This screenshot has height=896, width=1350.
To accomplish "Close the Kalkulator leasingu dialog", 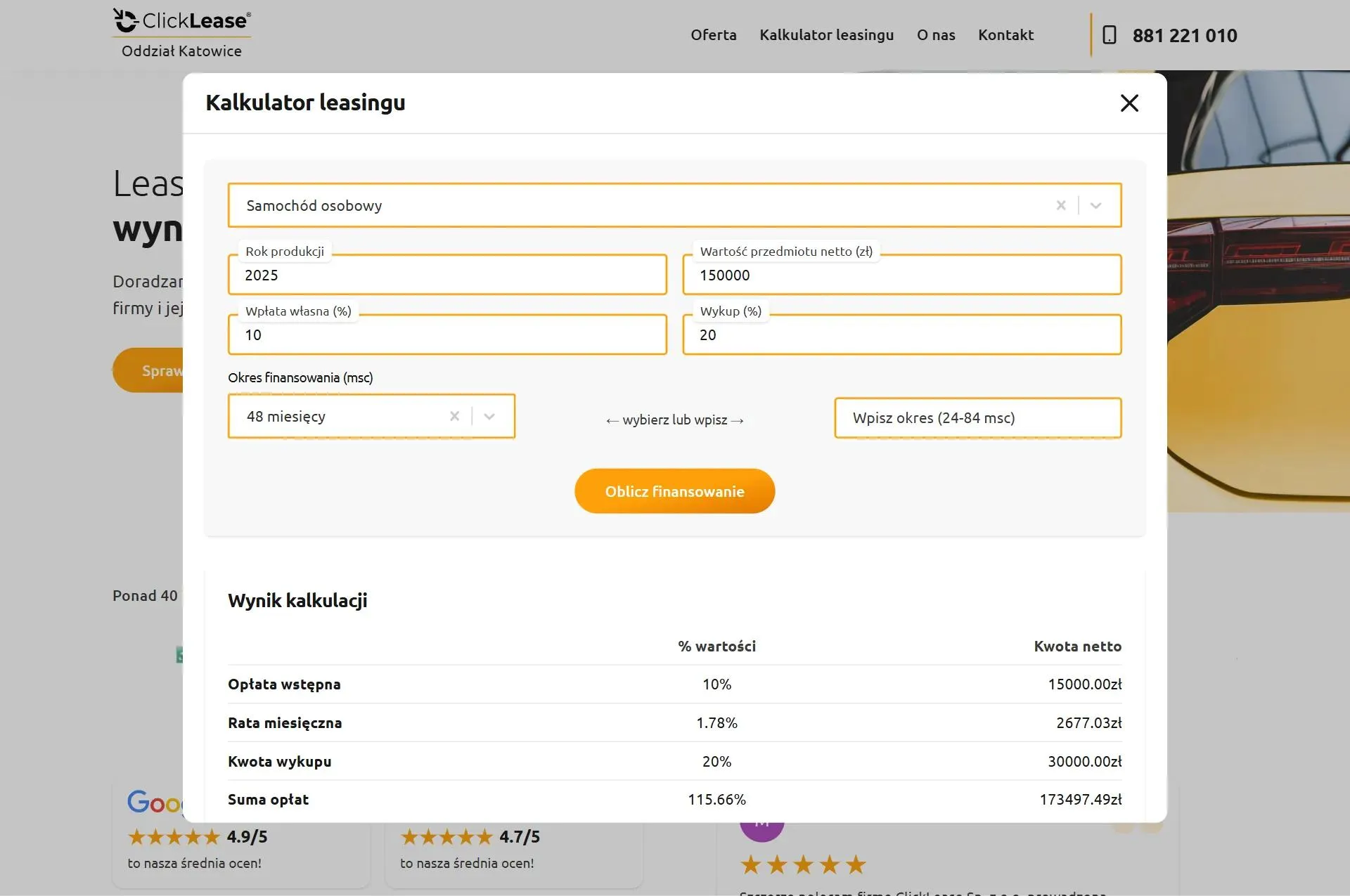I will (x=1129, y=103).
